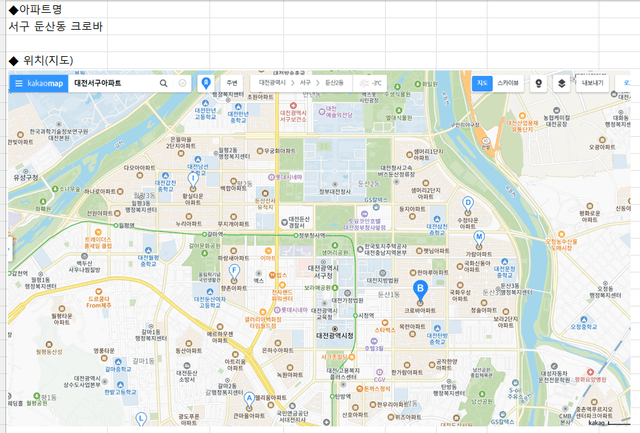Click the 둥지아파트 label on map
The width and height of the screenshot is (640, 433).
click(412, 209)
